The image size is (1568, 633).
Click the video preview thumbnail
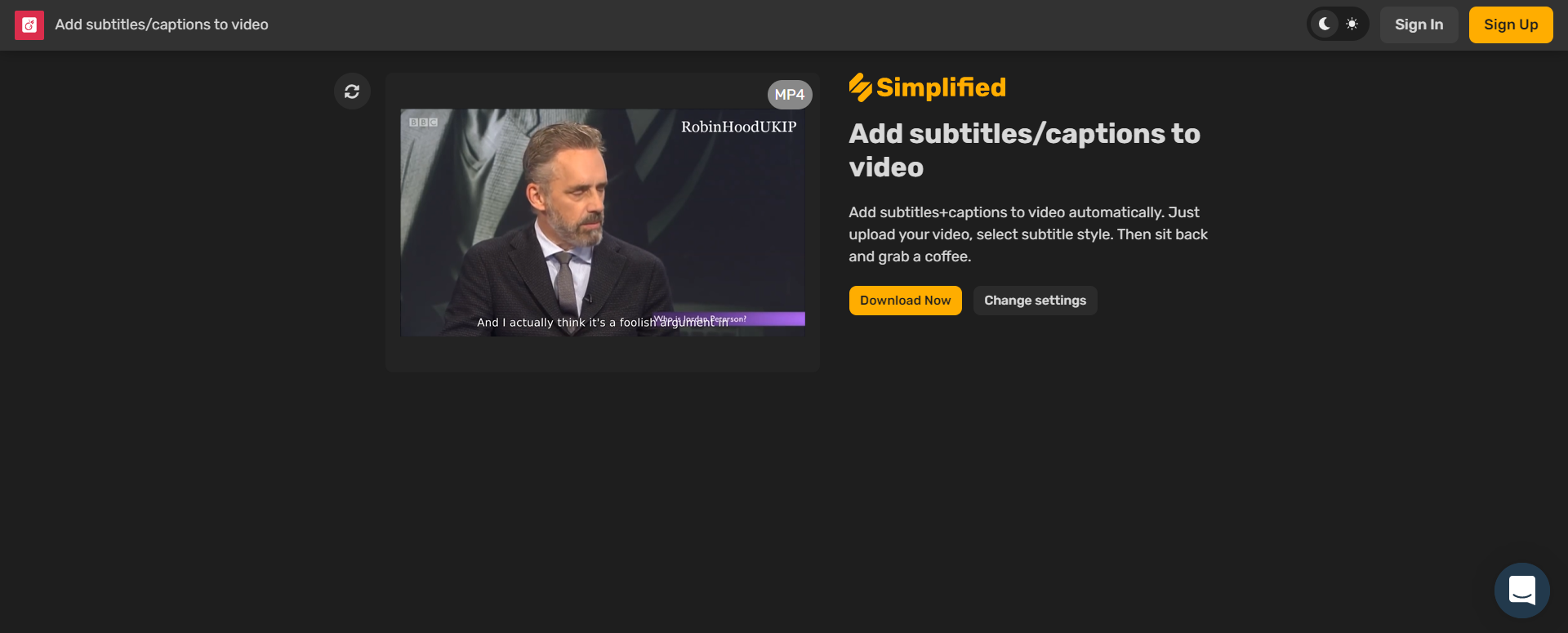603,221
